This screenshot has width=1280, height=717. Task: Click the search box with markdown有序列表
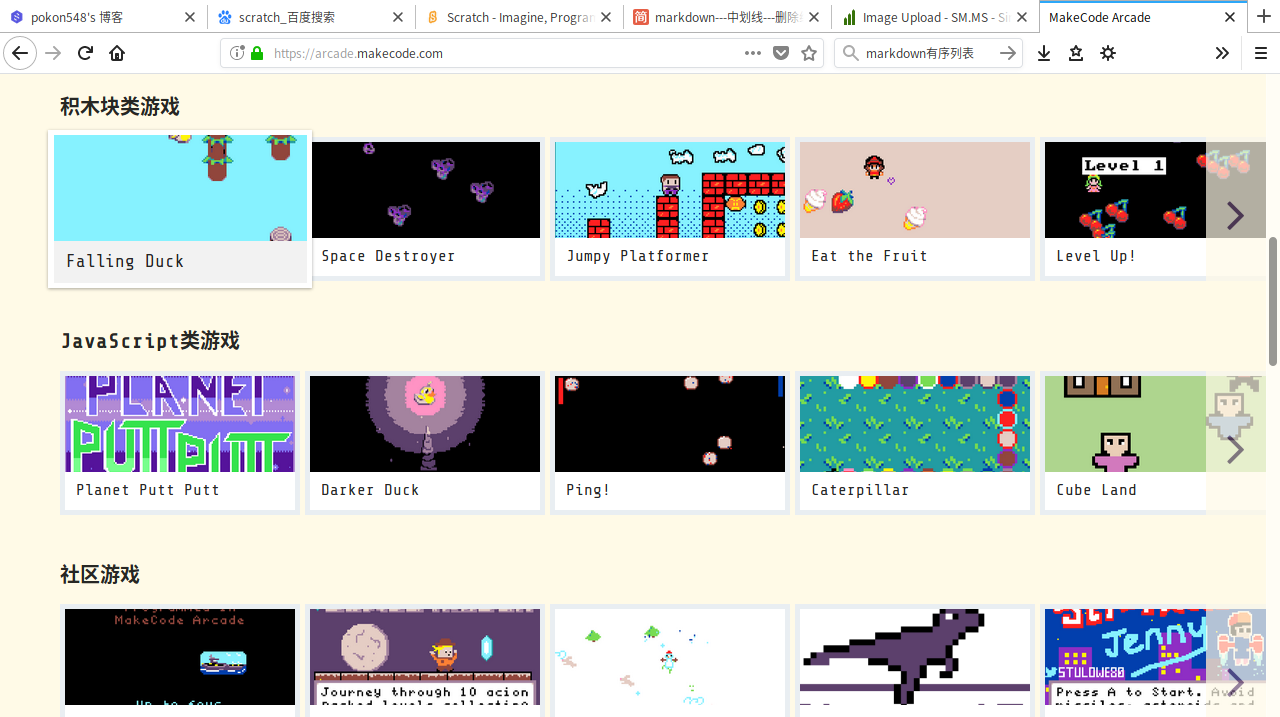coord(928,53)
